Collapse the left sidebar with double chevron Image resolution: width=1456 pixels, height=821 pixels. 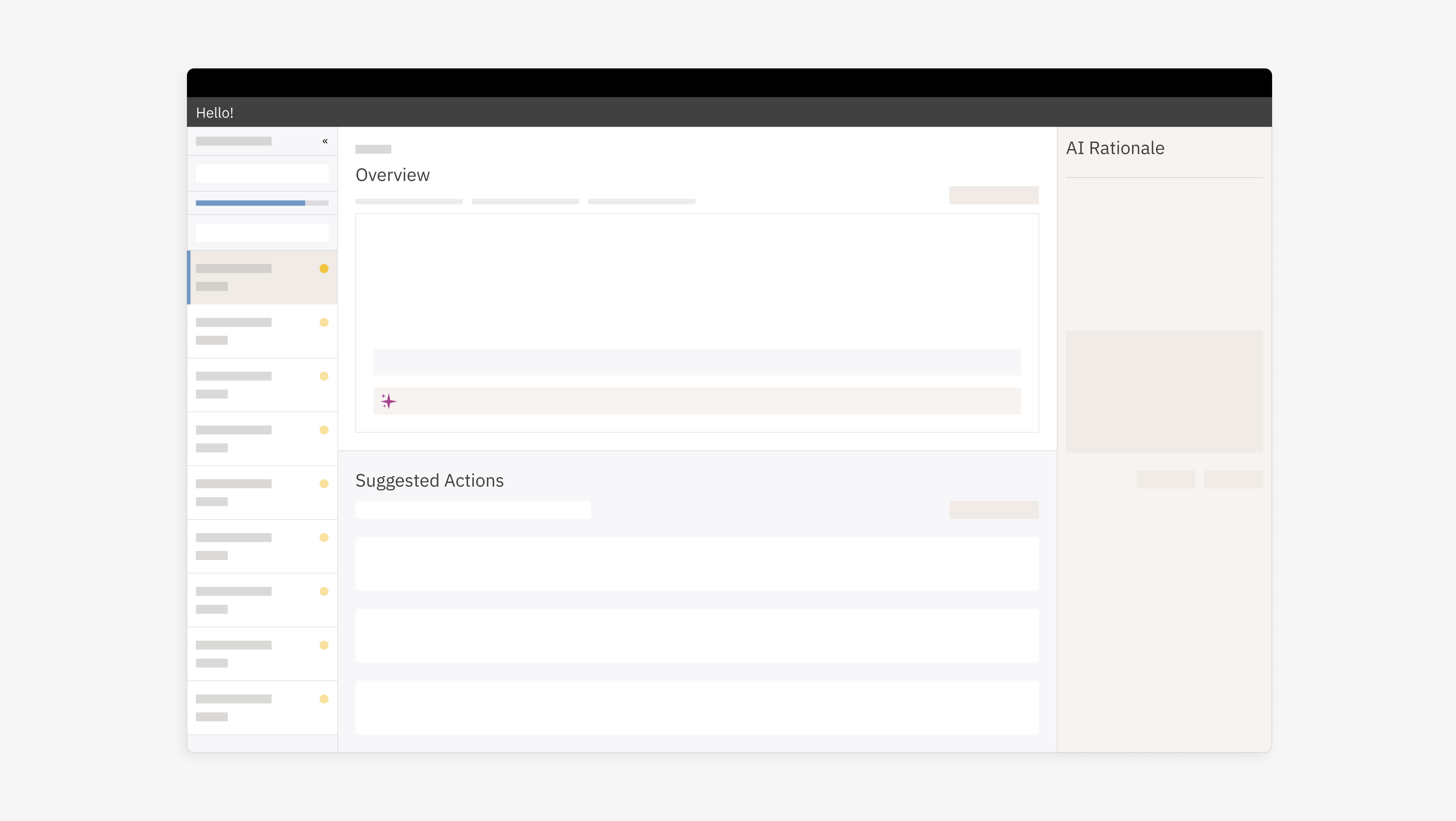pyautogui.click(x=325, y=141)
